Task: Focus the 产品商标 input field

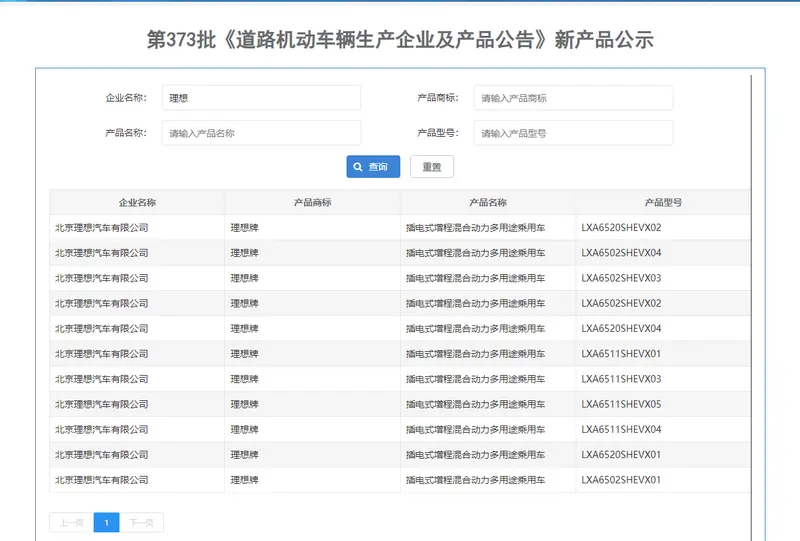Action: 573,97
